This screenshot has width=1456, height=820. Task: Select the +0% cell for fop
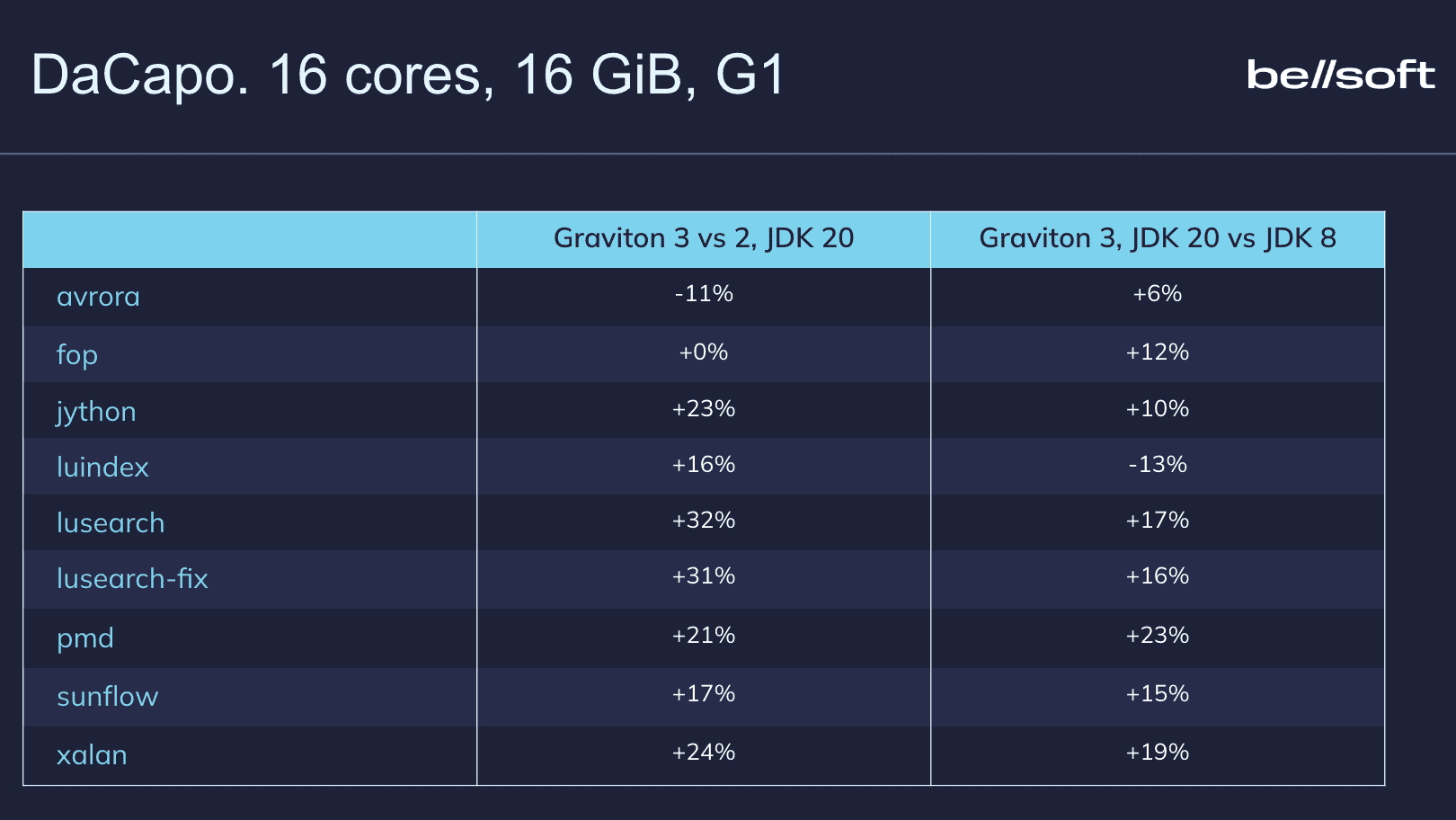(x=704, y=352)
